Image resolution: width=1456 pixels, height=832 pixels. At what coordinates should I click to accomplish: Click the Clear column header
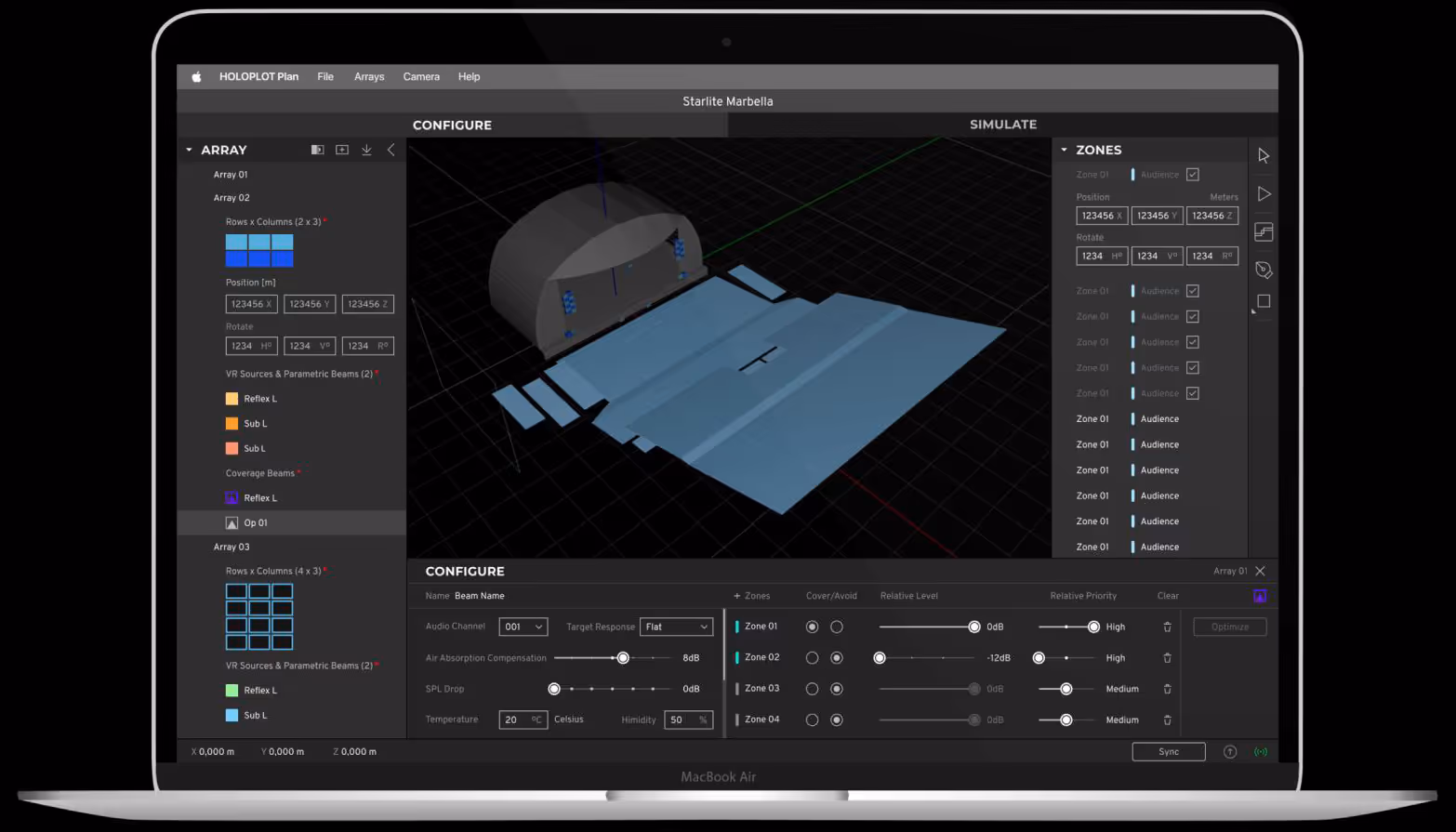point(1168,596)
